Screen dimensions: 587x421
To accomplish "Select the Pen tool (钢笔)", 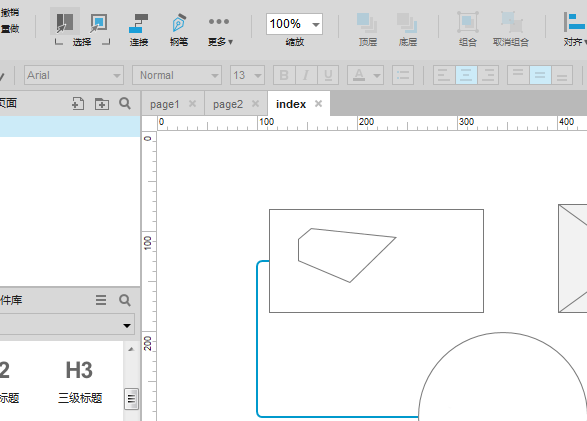I will tap(179, 30).
